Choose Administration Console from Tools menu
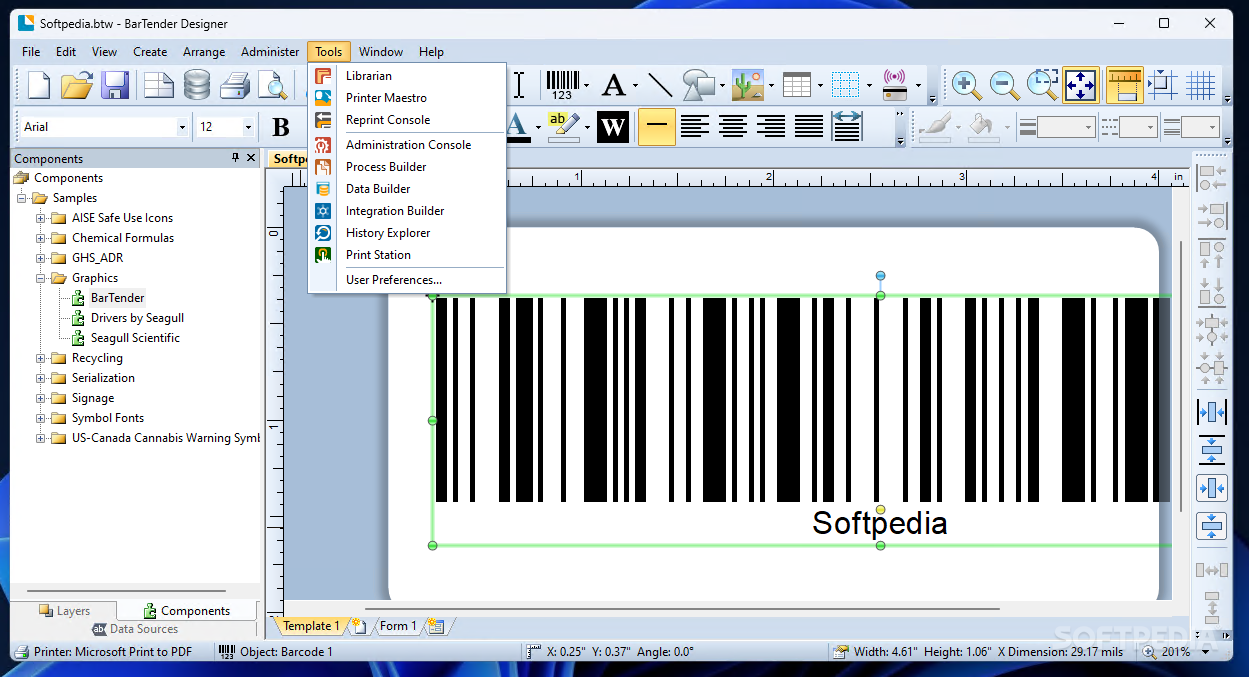The image size is (1249, 677). 407,145
